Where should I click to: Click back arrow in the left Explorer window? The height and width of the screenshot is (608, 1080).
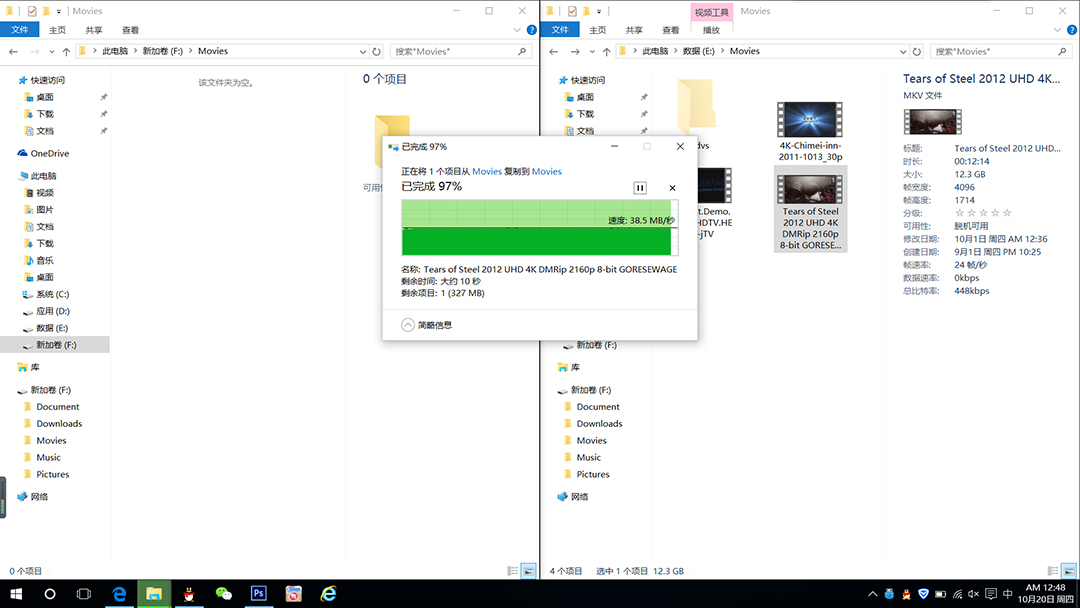point(14,51)
